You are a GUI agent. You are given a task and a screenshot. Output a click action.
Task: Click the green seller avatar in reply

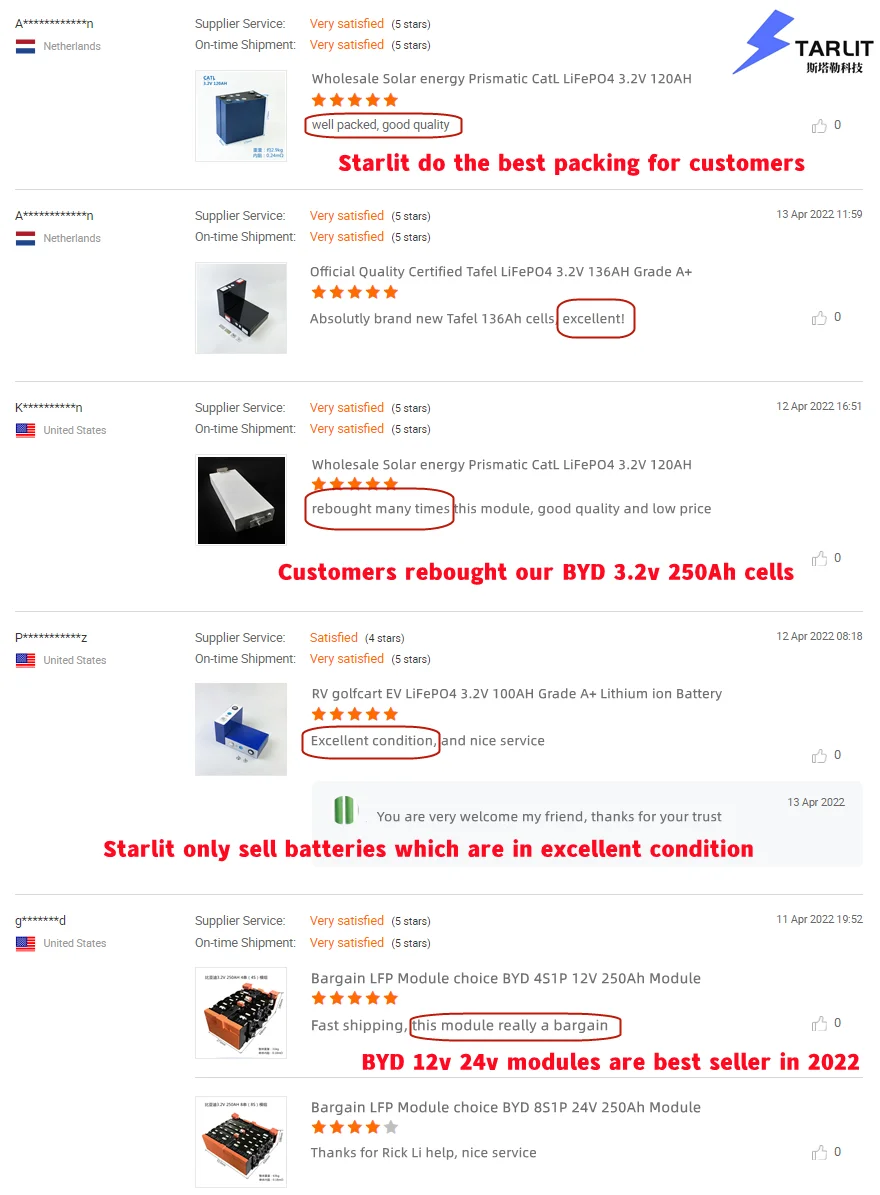tap(345, 809)
